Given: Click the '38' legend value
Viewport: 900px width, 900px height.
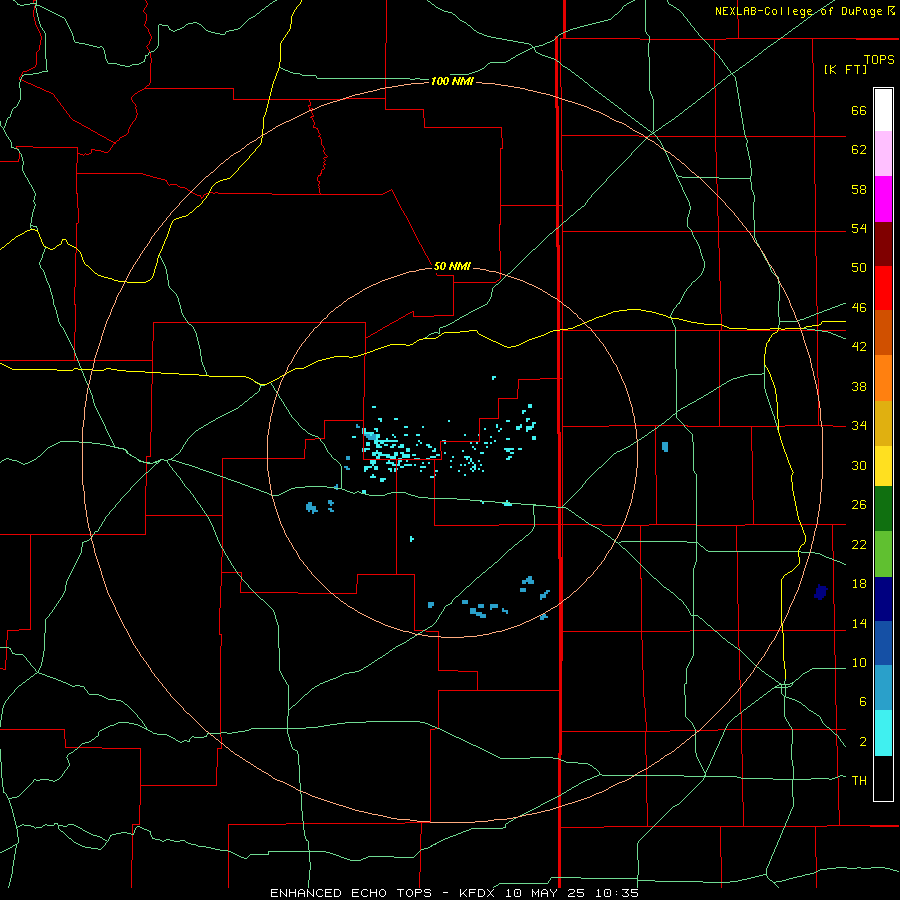Looking at the screenshot, I should tap(859, 386).
